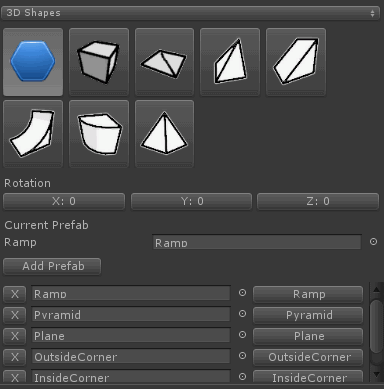The image size is (384, 389).
Task: Pick the pyramid shape thumbnail
Action: [164, 134]
